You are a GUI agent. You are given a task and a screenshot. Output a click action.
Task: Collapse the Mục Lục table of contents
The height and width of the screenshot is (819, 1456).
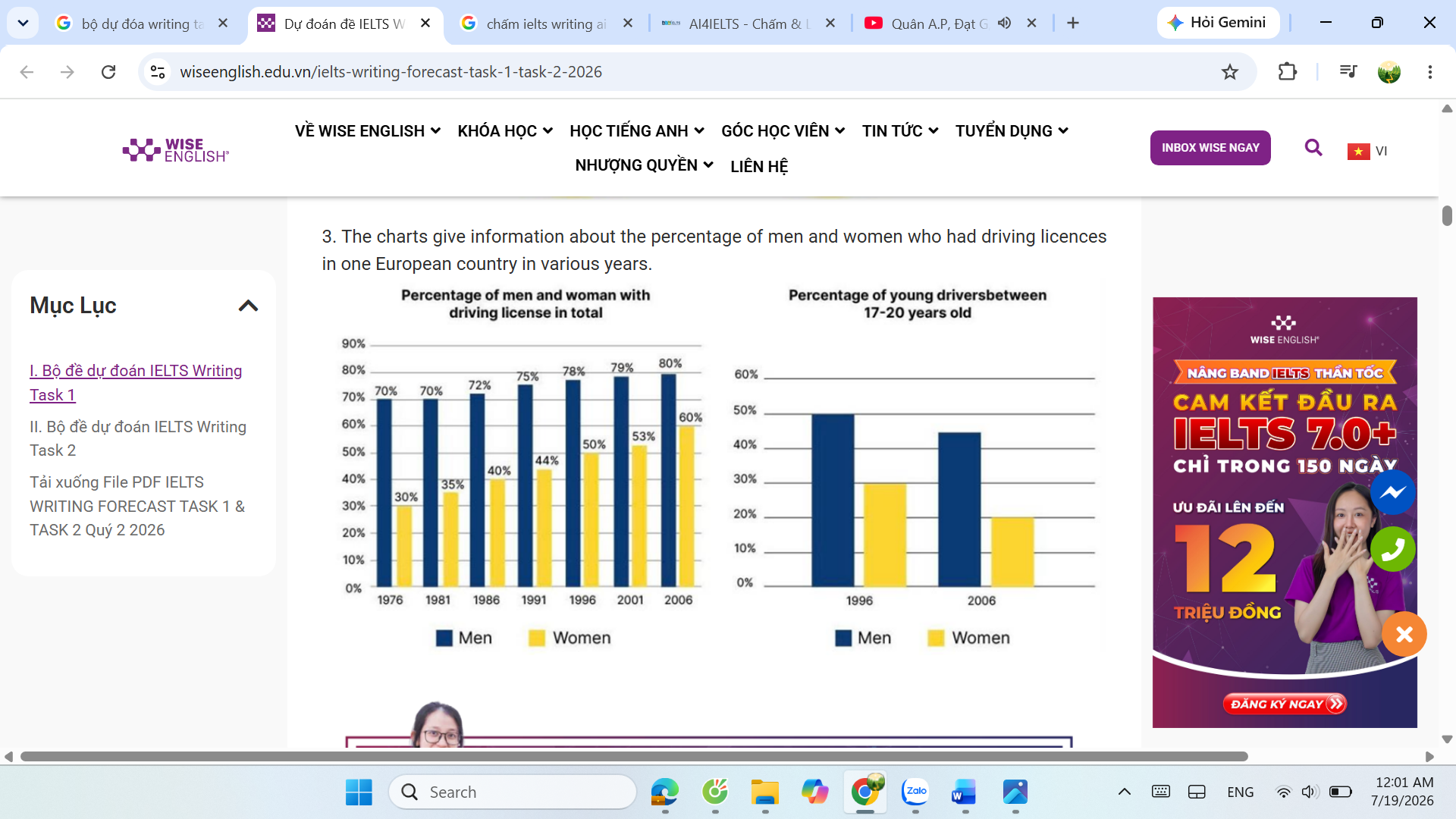click(248, 306)
